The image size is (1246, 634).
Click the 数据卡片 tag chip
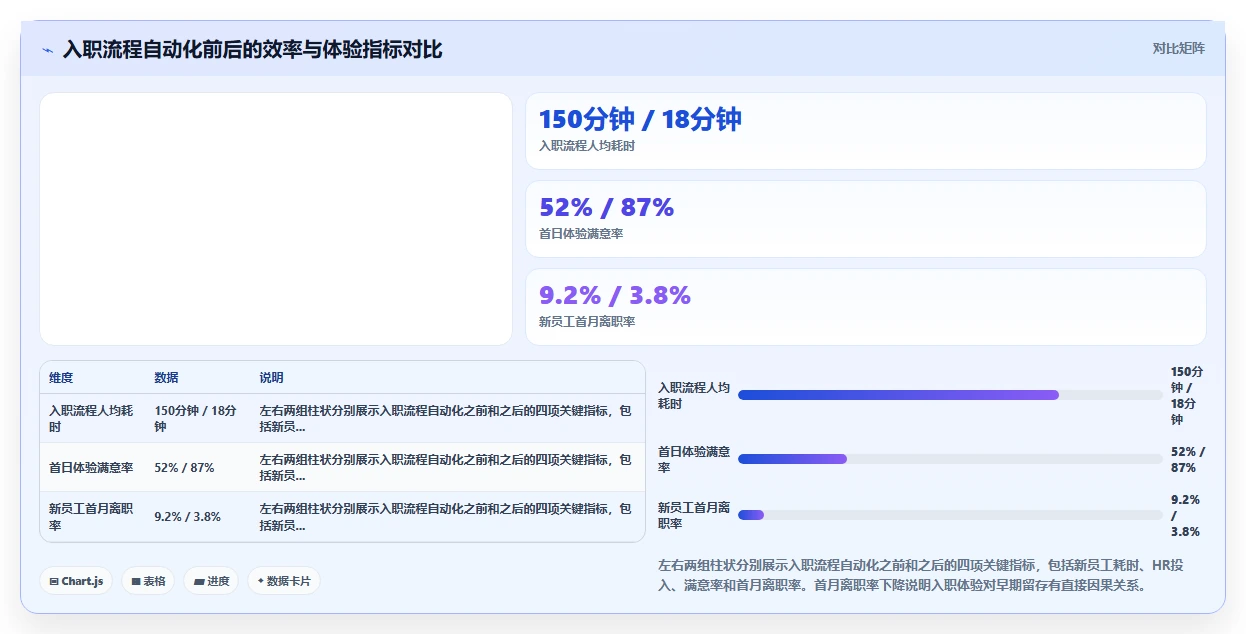click(284, 581)
